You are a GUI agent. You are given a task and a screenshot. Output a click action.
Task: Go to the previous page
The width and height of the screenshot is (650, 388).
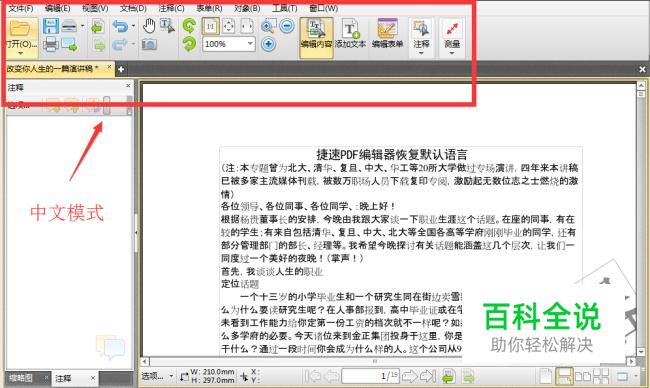(332, 376)
